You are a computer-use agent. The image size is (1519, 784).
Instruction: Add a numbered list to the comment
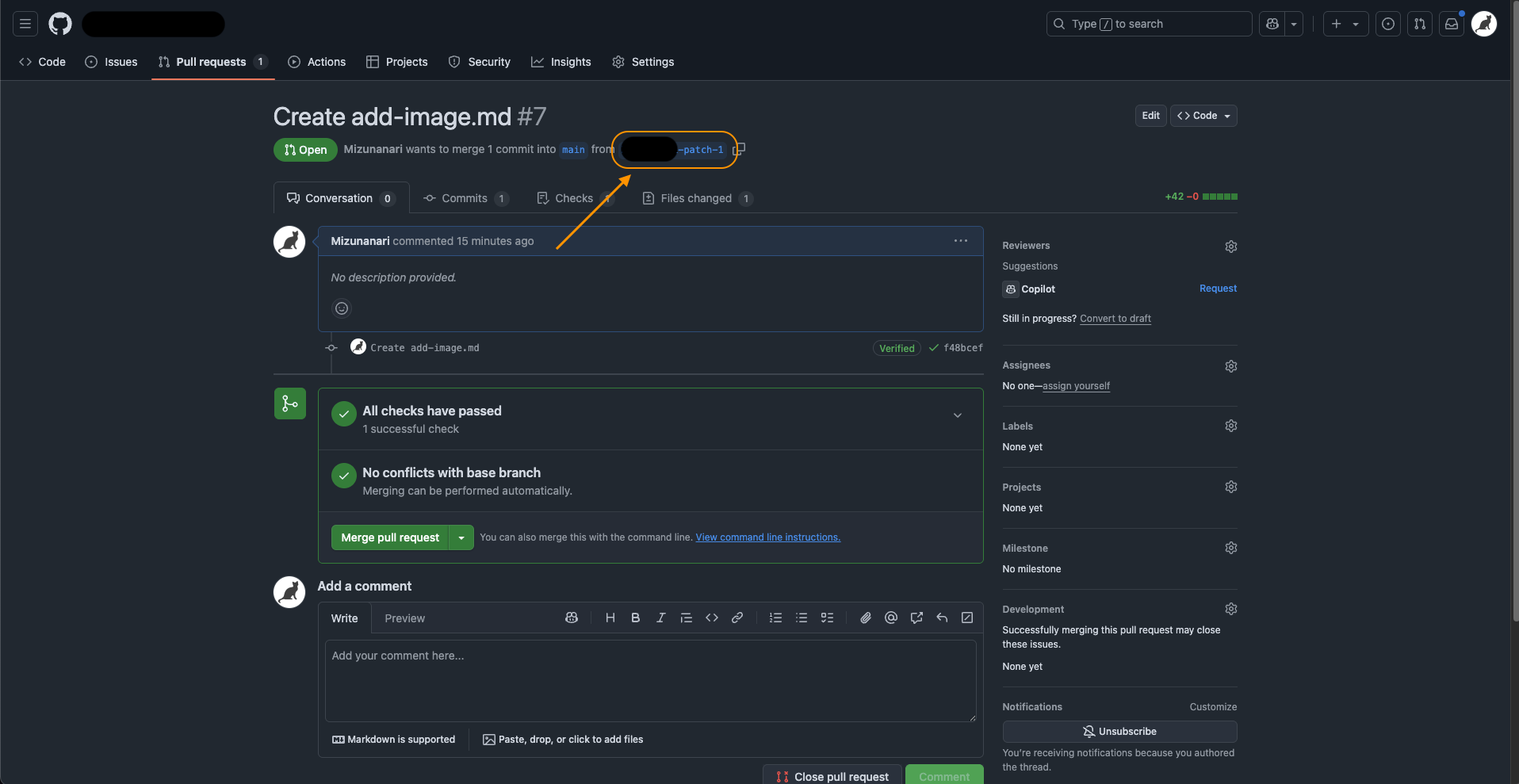[775, 618]
